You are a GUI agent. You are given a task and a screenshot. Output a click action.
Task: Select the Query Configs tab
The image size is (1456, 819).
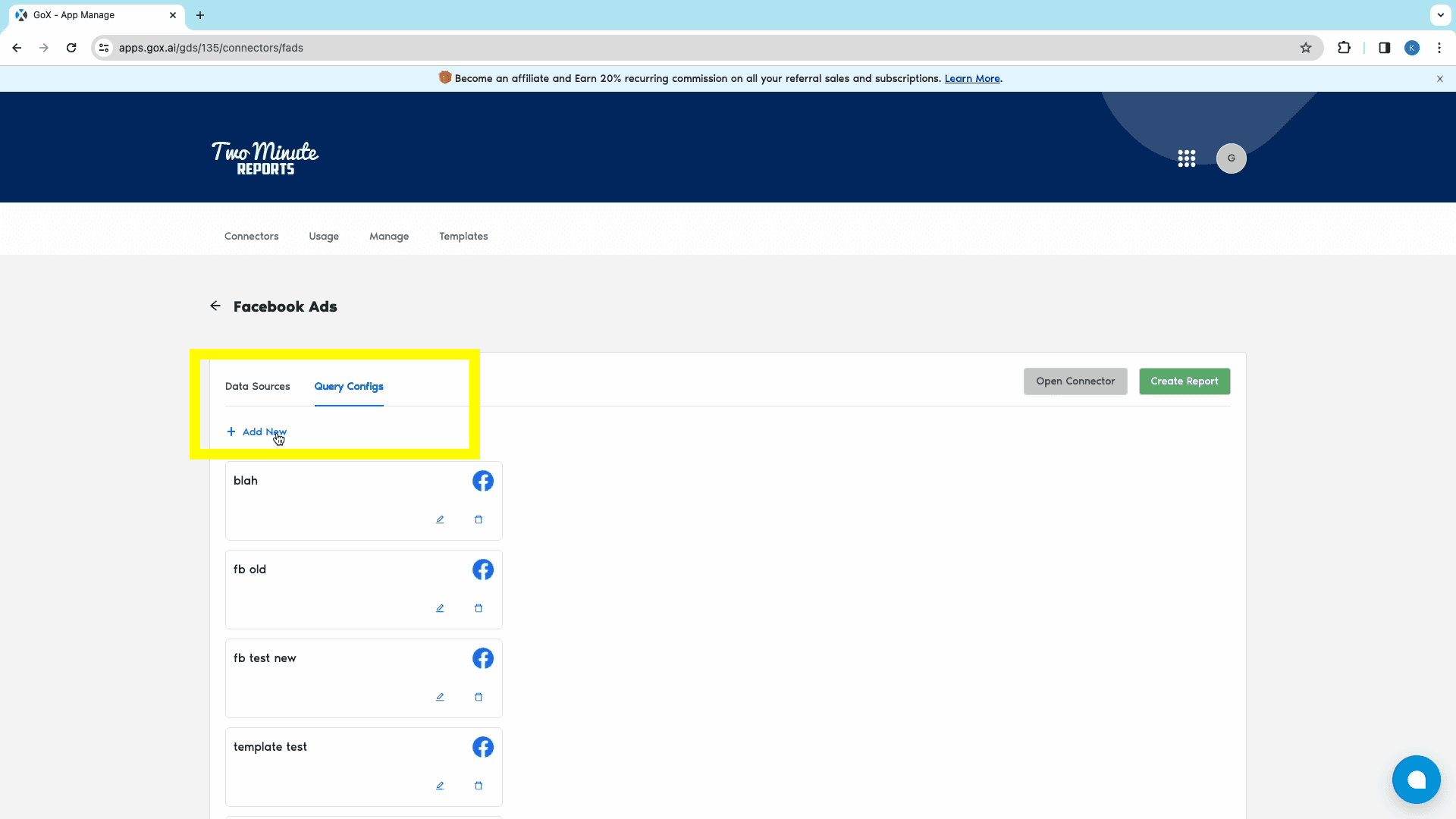pyautogui.click(x=349, y=387)
